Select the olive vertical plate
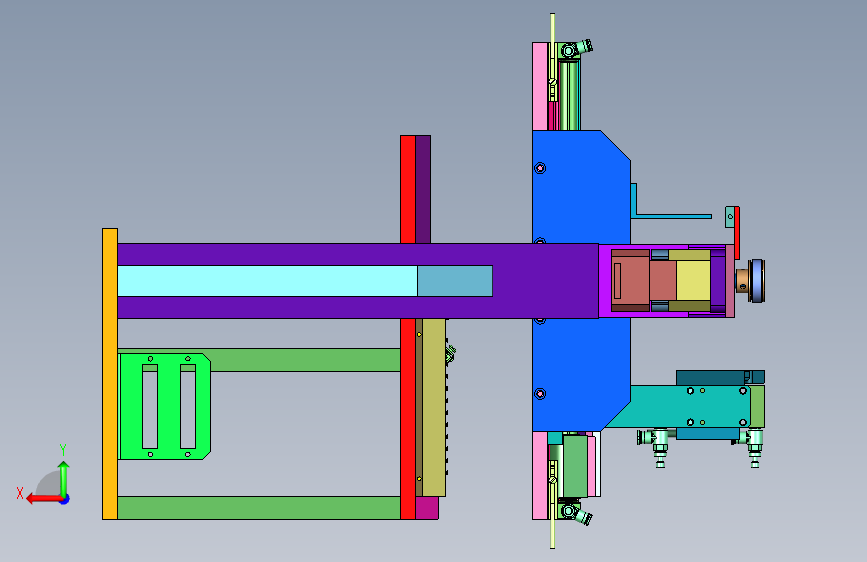Viewport: 867px width, 562px height. pos(434,408)
